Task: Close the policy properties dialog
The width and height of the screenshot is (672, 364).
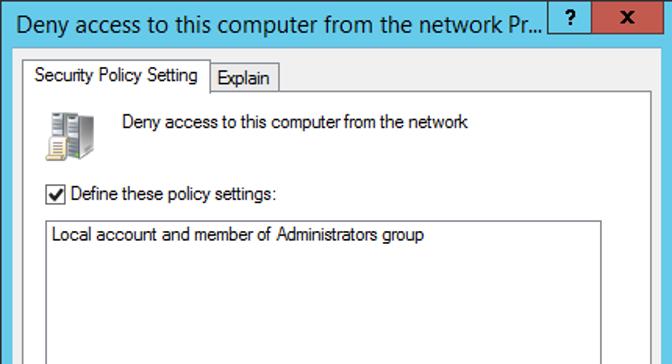Action: 627,18
